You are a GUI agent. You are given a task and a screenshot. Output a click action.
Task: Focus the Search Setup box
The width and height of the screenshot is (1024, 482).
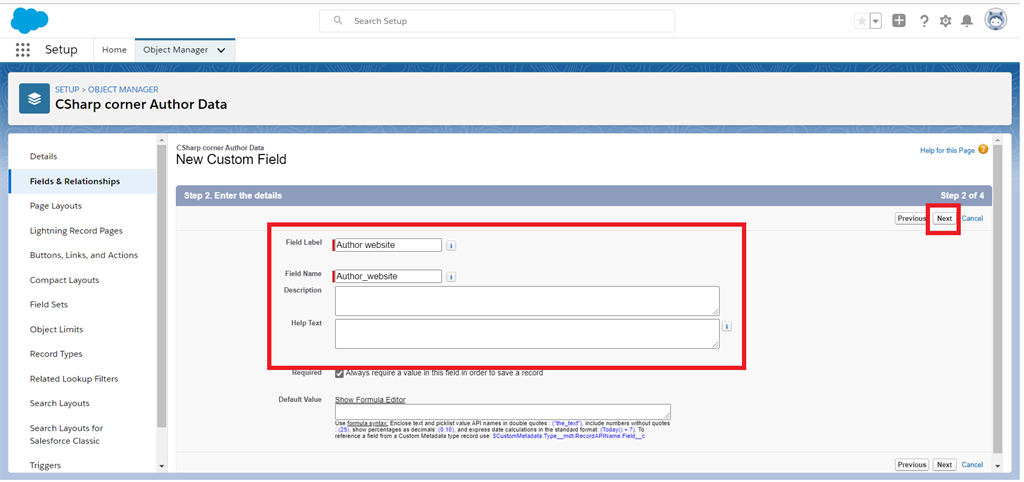[x=497, y=21]
